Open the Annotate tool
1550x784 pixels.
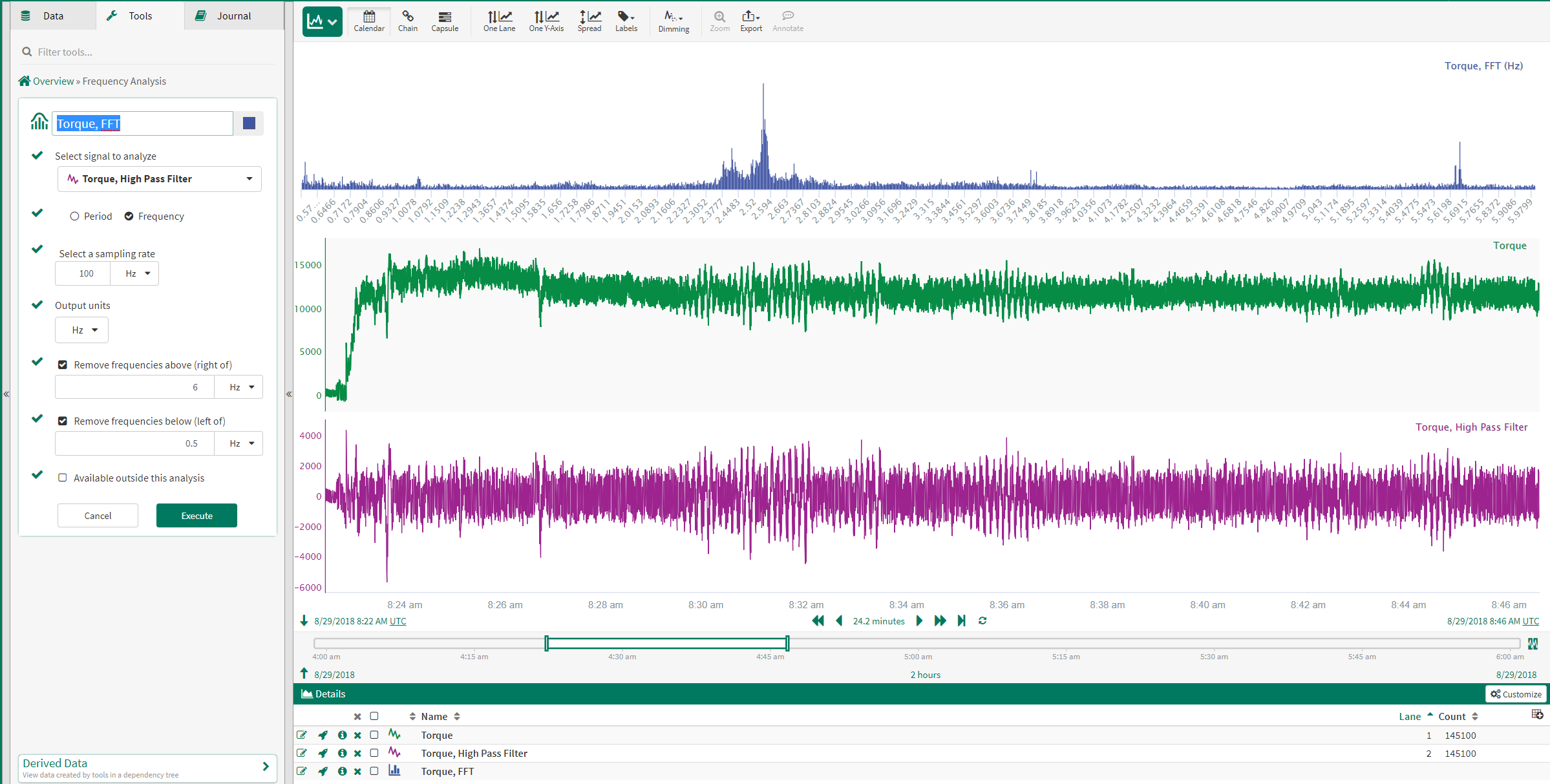pyautogui.click(x=787, y=21)
